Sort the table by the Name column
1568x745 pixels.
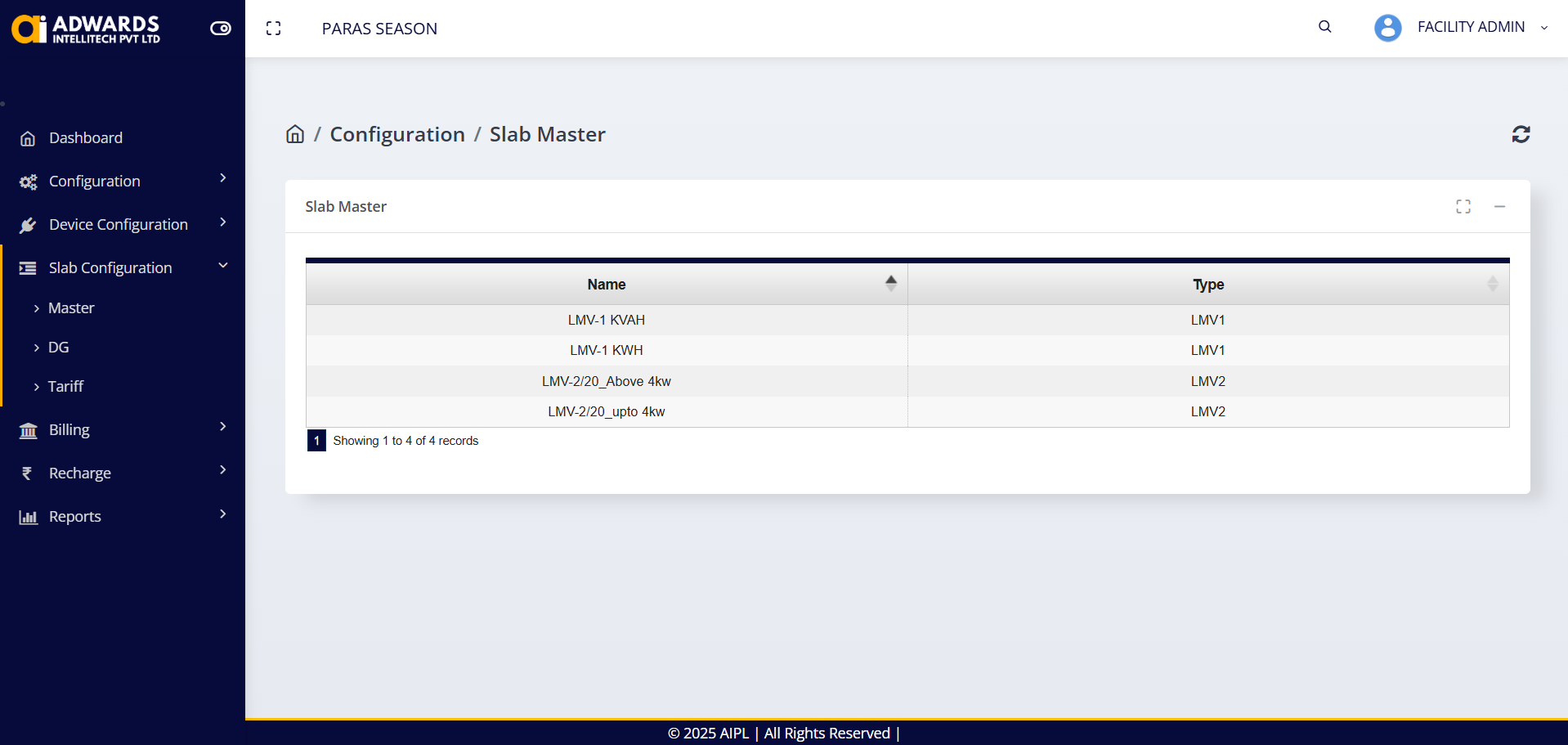[607, 285]
